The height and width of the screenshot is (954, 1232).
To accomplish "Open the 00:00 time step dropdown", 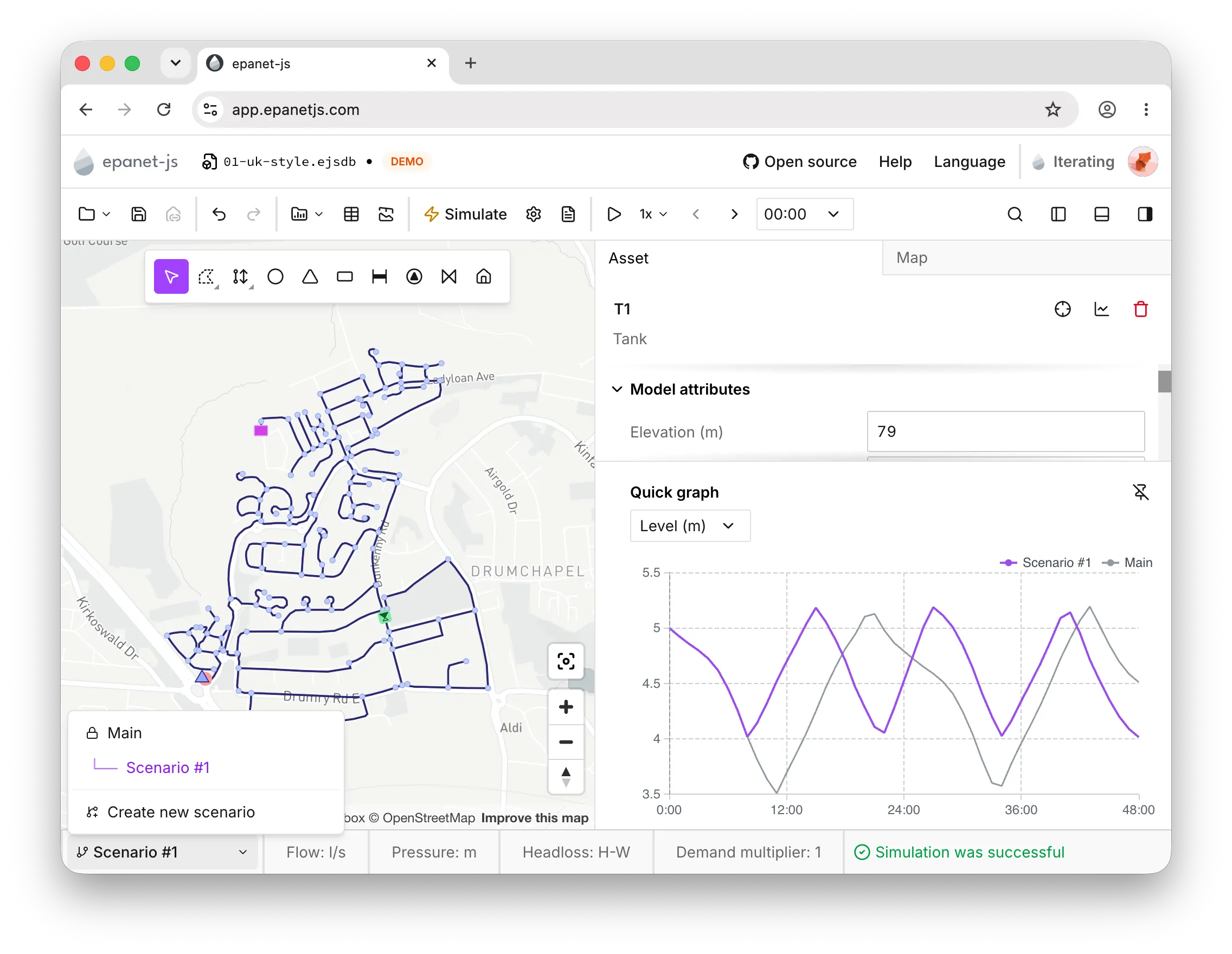I will click(804, 214).
